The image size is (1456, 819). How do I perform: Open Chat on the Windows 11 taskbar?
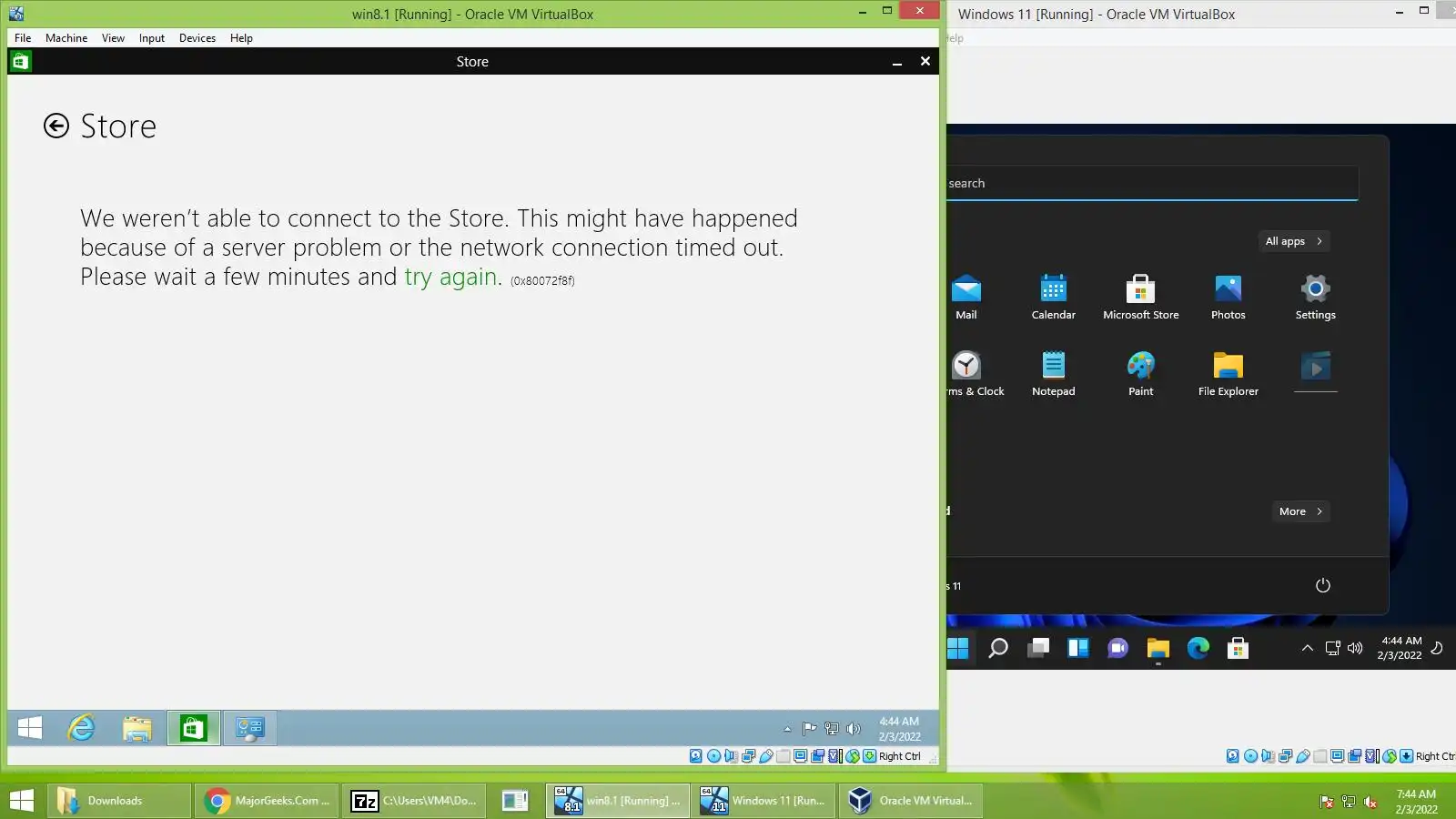coord(1118,648)
